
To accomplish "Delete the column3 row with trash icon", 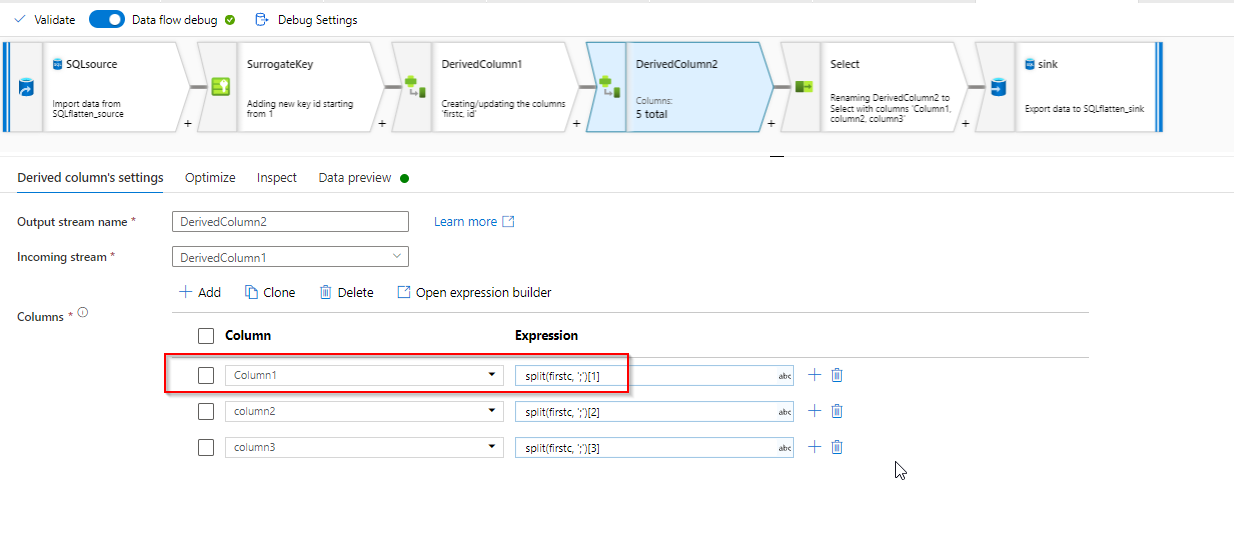I will click(838, 447).
